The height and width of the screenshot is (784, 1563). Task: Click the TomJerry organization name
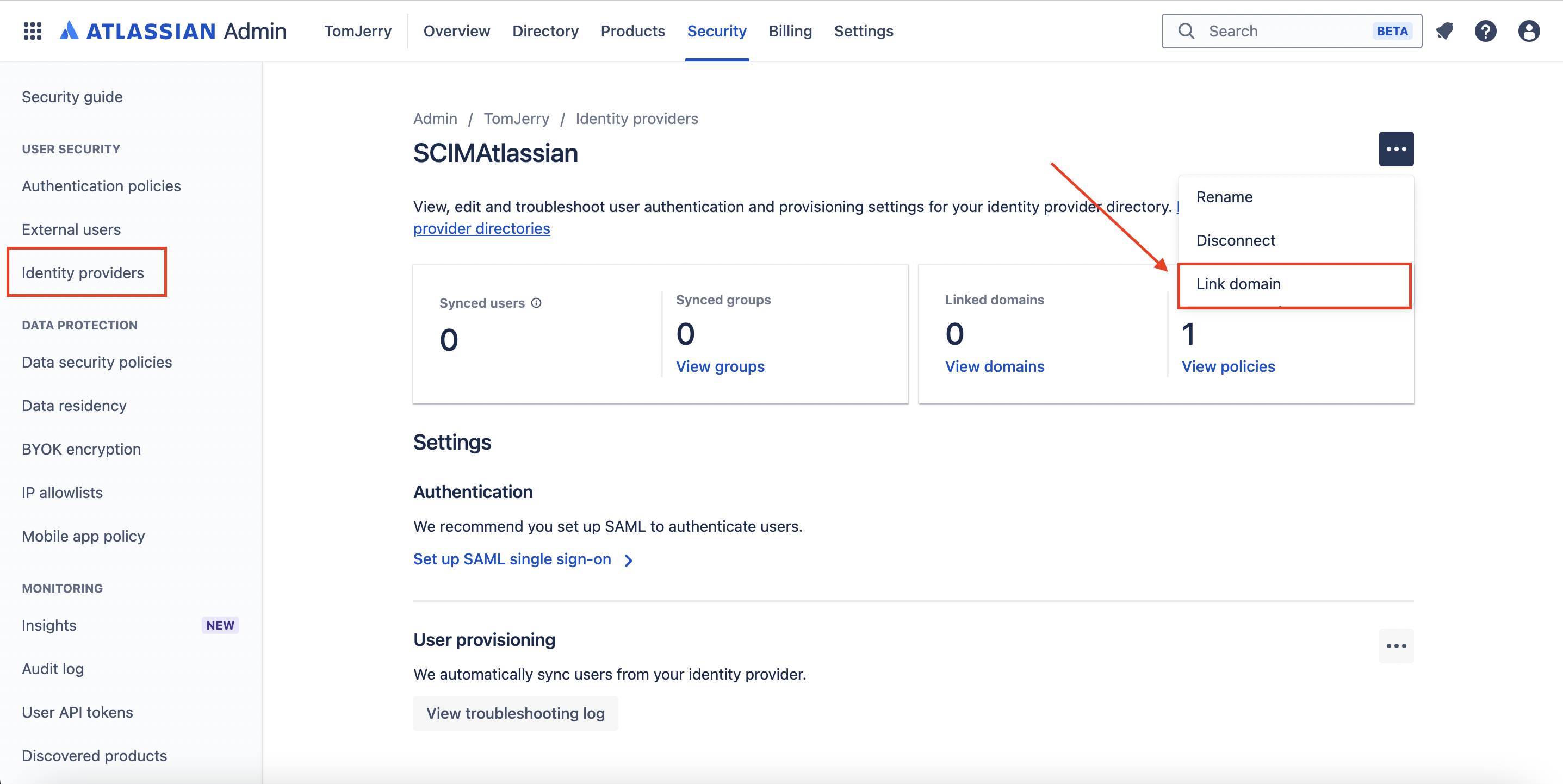(357, 31)
